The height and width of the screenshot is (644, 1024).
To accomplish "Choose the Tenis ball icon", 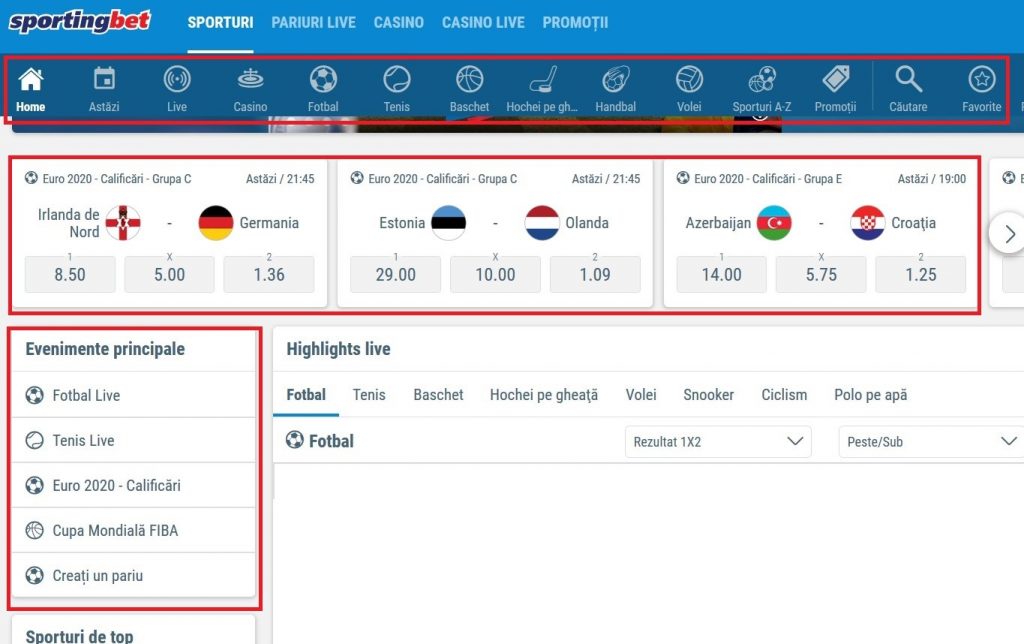I will [397, 79].
